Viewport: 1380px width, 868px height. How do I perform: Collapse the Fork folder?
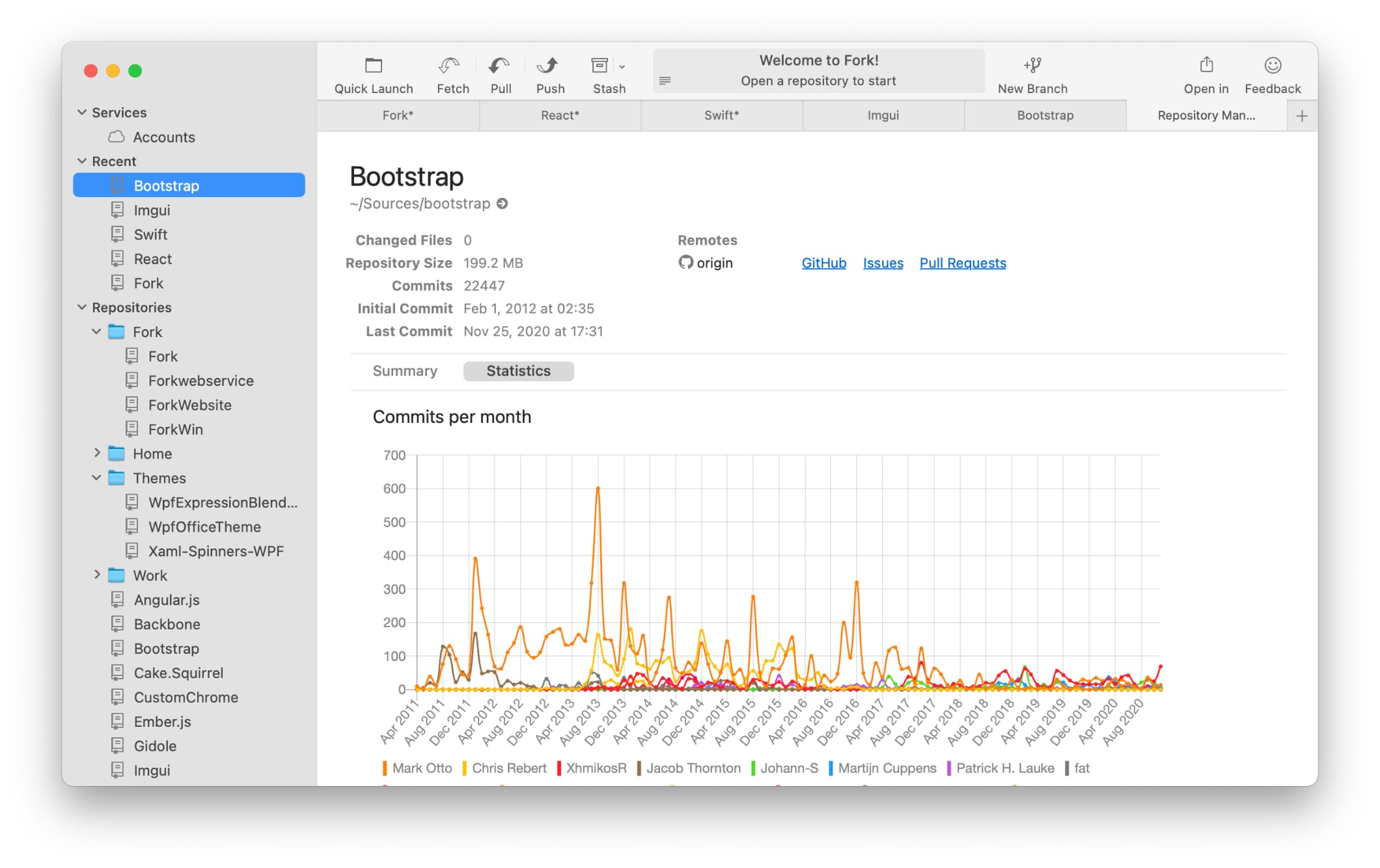(x=96, y=332)
